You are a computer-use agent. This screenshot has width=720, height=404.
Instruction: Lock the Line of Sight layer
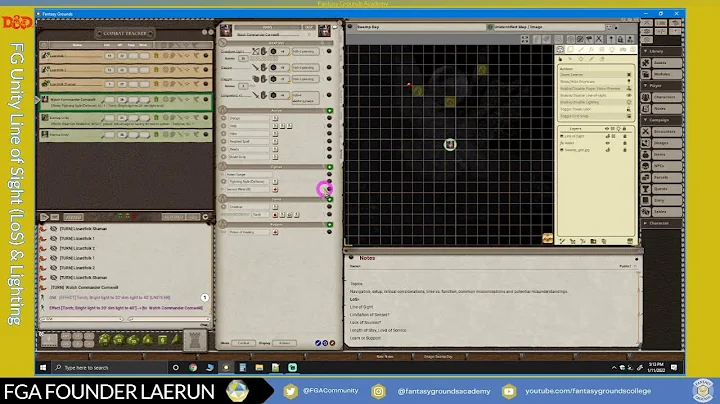pos(624,136)
